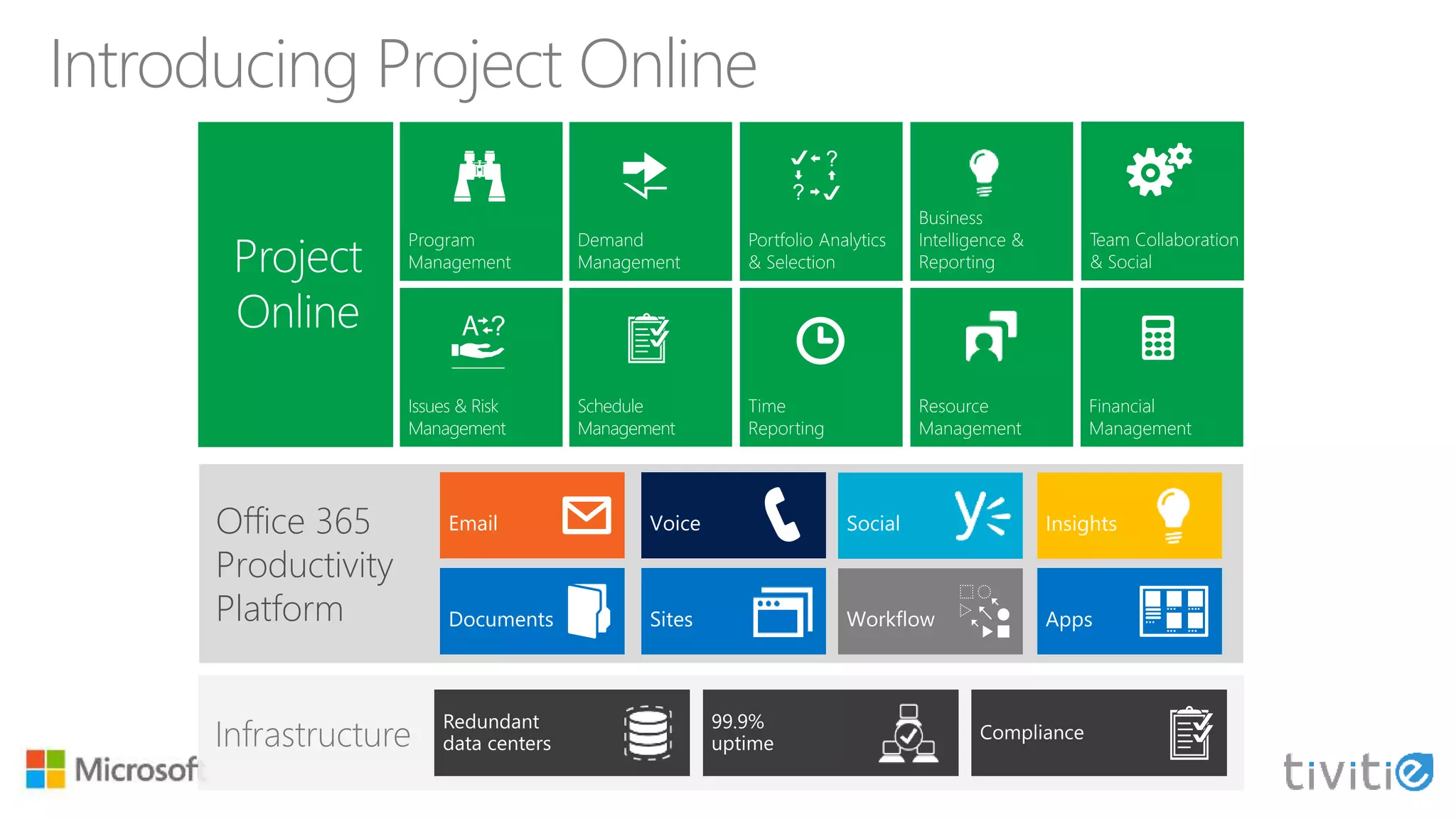
Task: Click the calculator icon for Financial Management
Action: [x=1157, y=338]
